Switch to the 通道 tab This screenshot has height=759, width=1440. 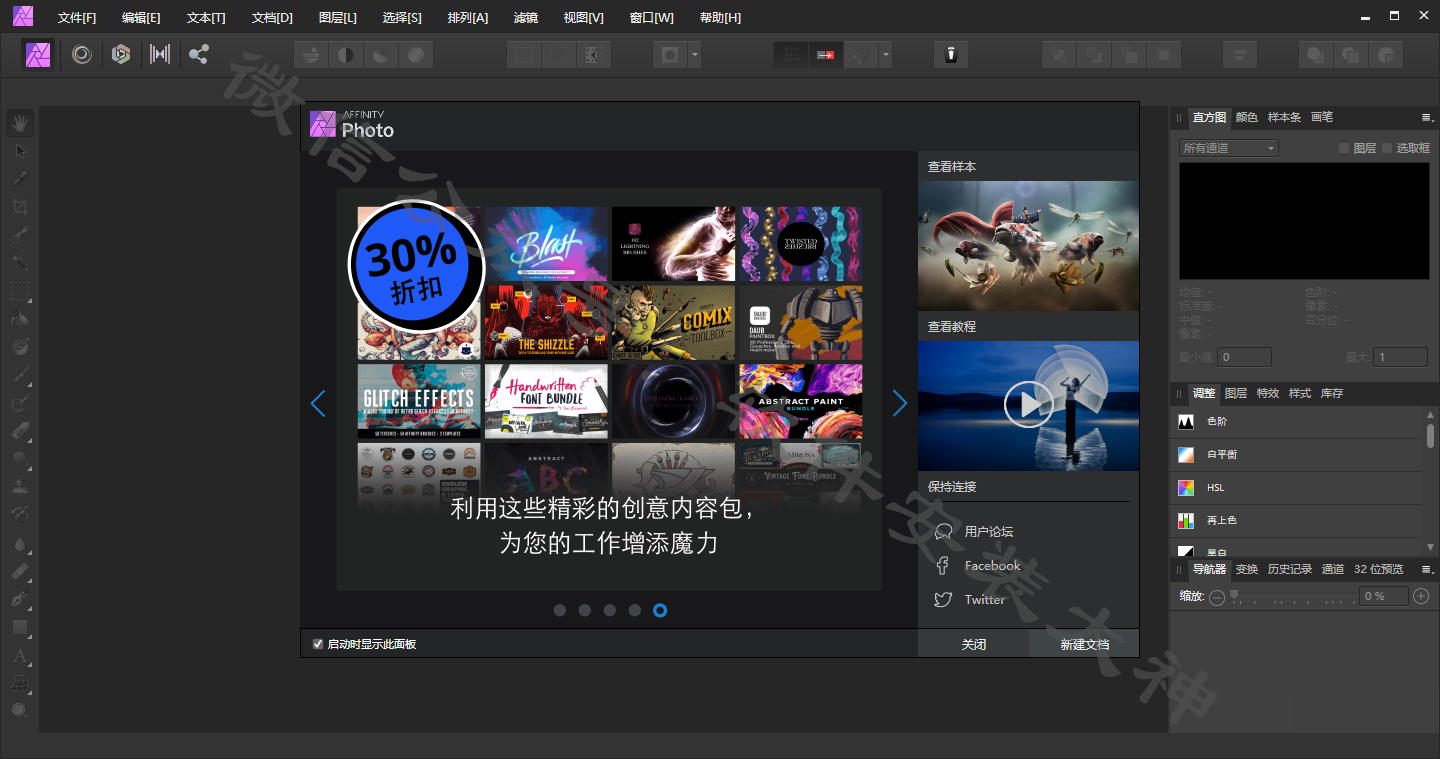click(1333, 569)
